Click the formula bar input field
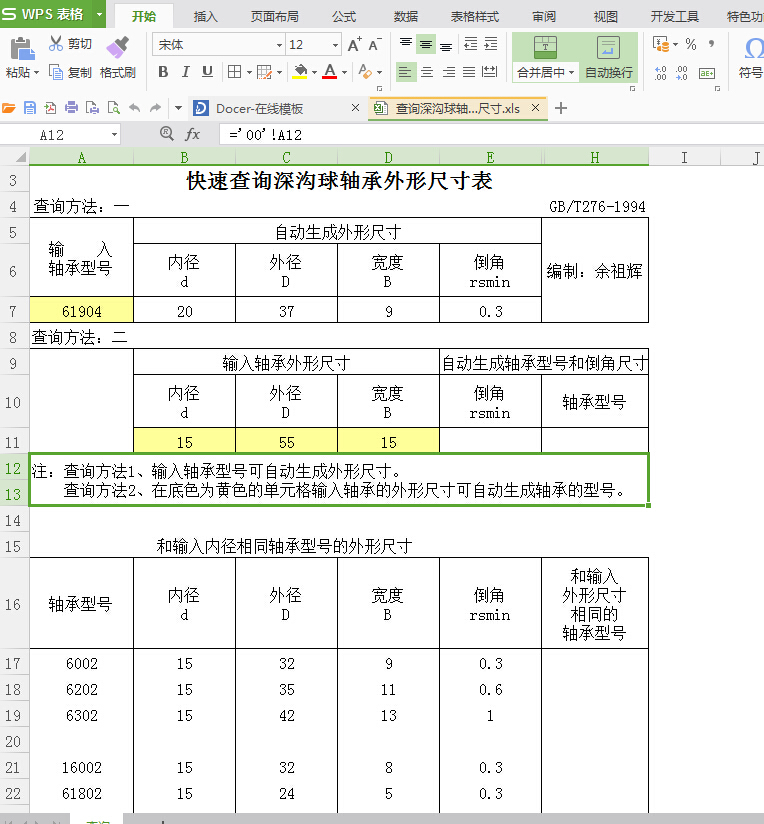This screenshot has width=764, height=824. (491, 135)
